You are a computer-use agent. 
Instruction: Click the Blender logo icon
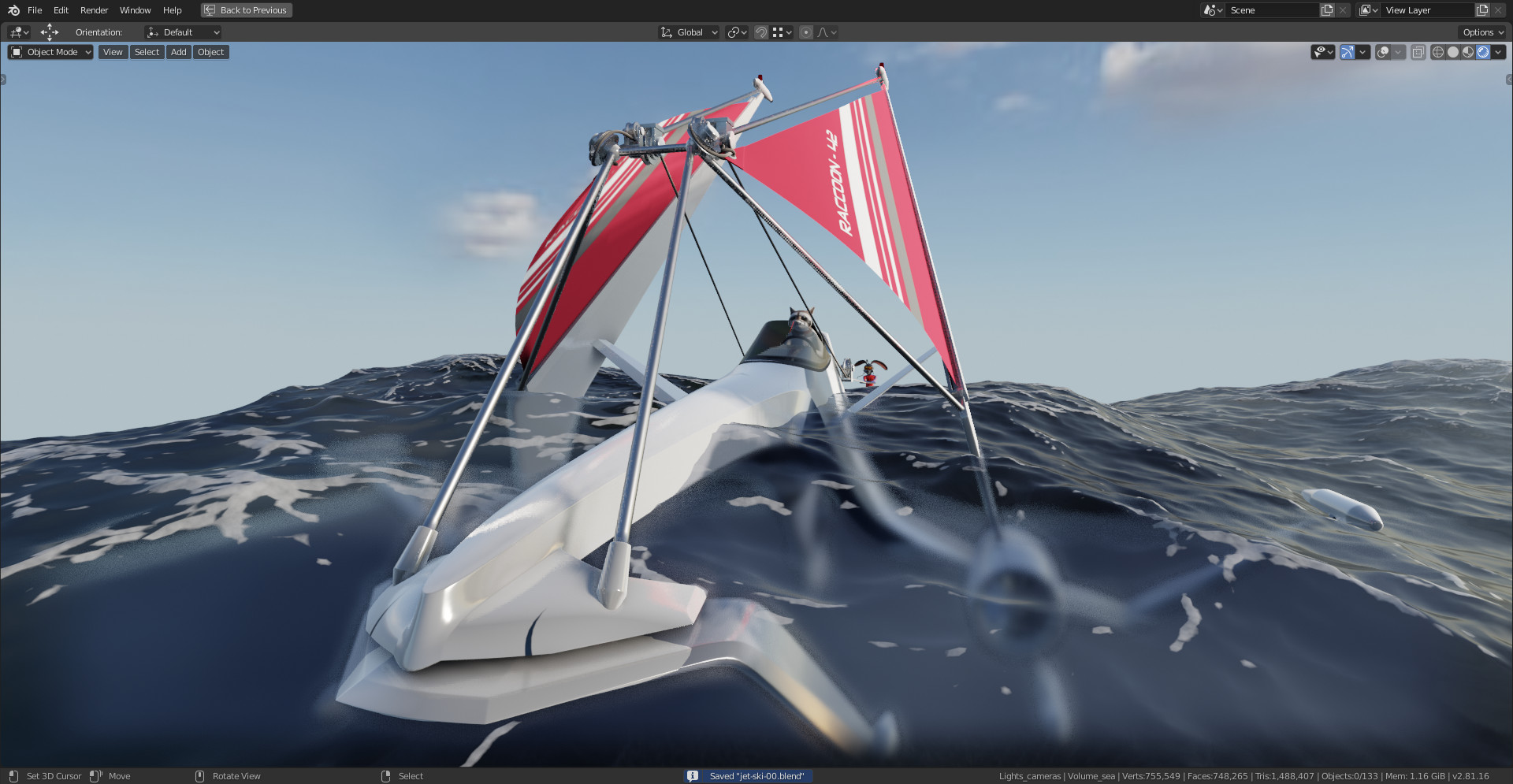point(13,10)
